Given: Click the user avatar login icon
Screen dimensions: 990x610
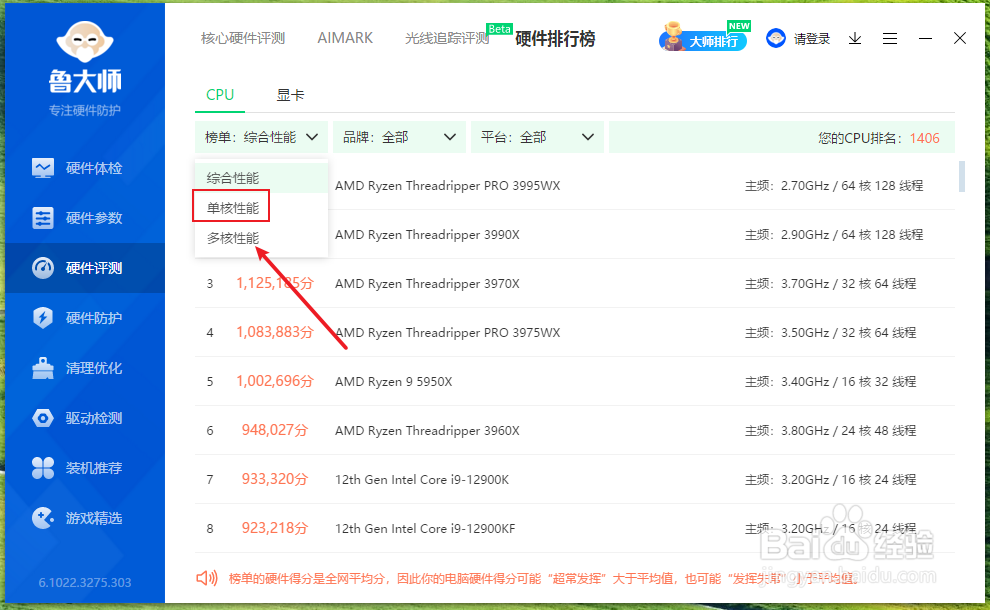Looking at the screenshot, I should click(775, 39).
